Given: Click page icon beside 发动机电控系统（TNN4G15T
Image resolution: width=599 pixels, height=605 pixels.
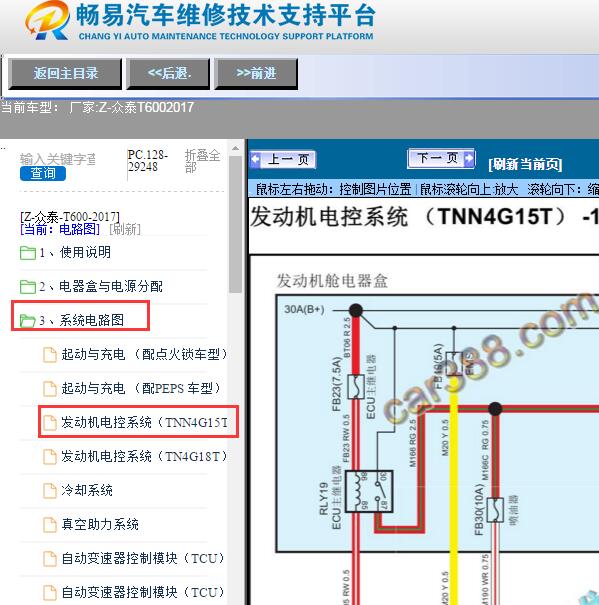Looking at the screenshot, I should pos(50,423).
